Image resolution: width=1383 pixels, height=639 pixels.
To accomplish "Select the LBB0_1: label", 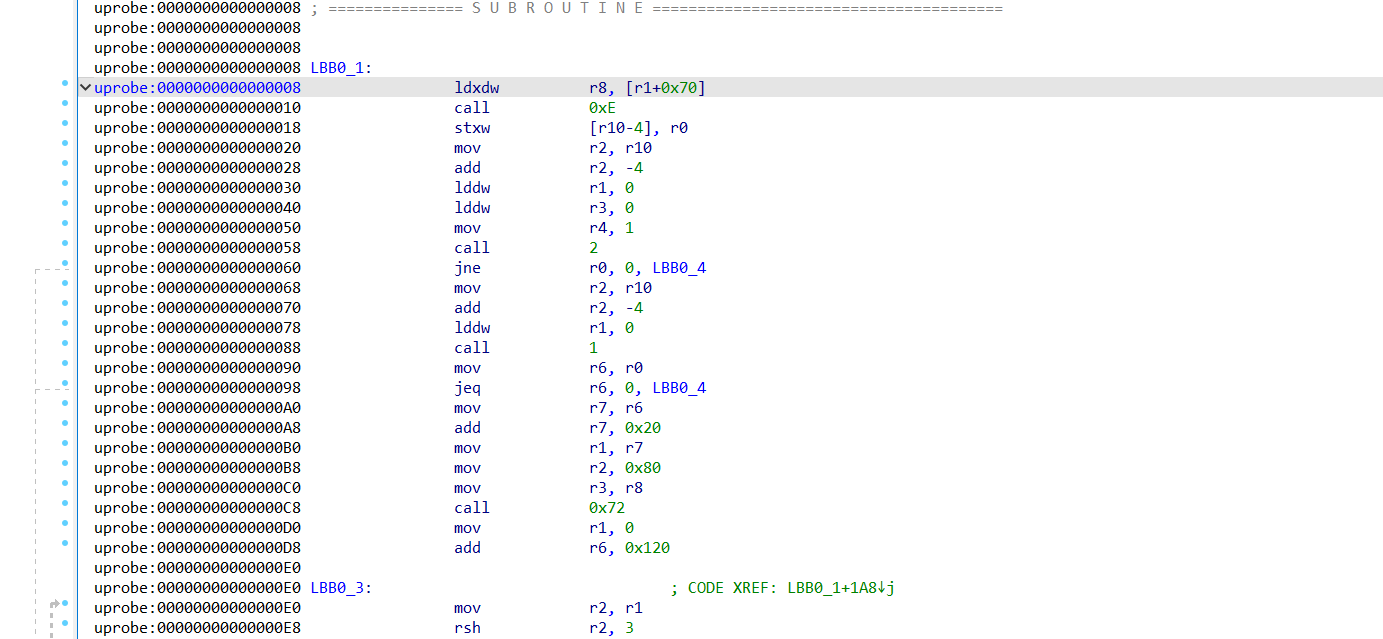I will point(341,68).
